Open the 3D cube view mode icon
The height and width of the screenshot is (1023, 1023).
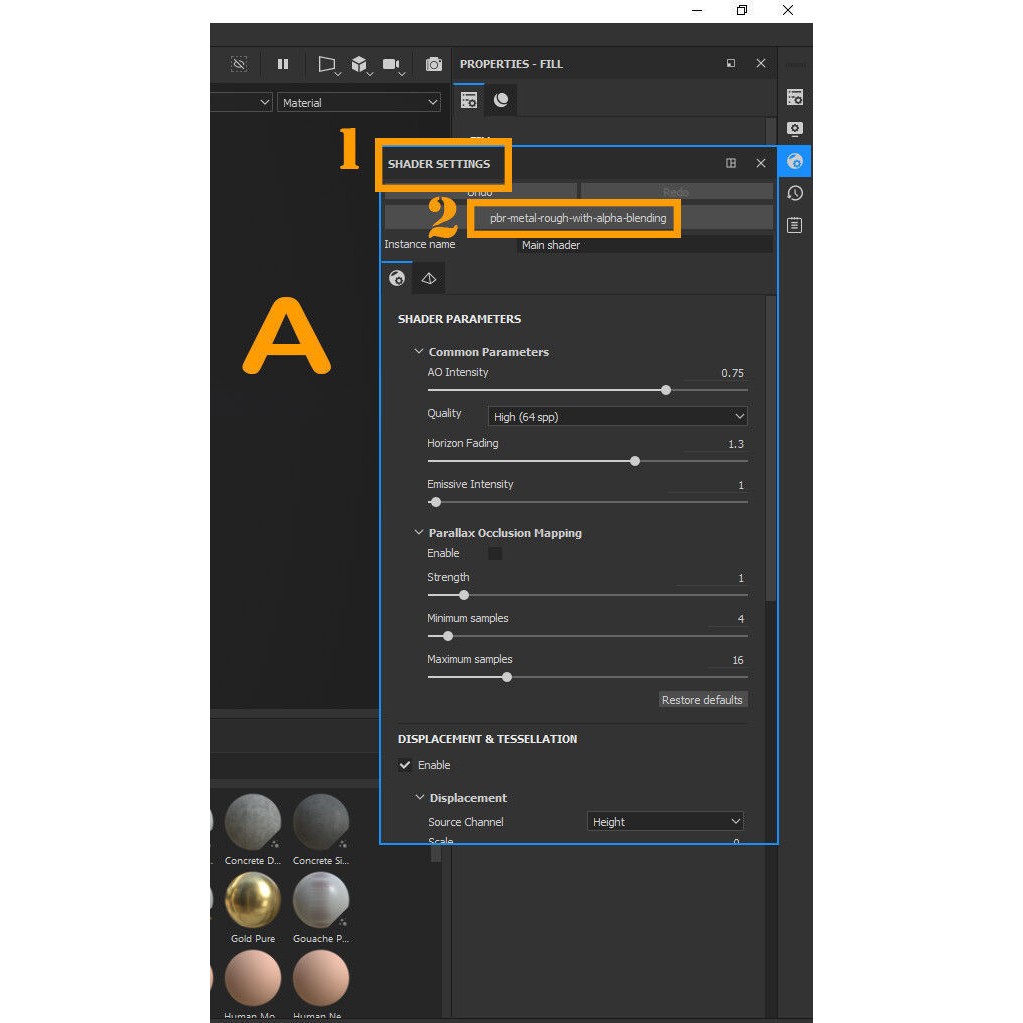click(359, 64)
